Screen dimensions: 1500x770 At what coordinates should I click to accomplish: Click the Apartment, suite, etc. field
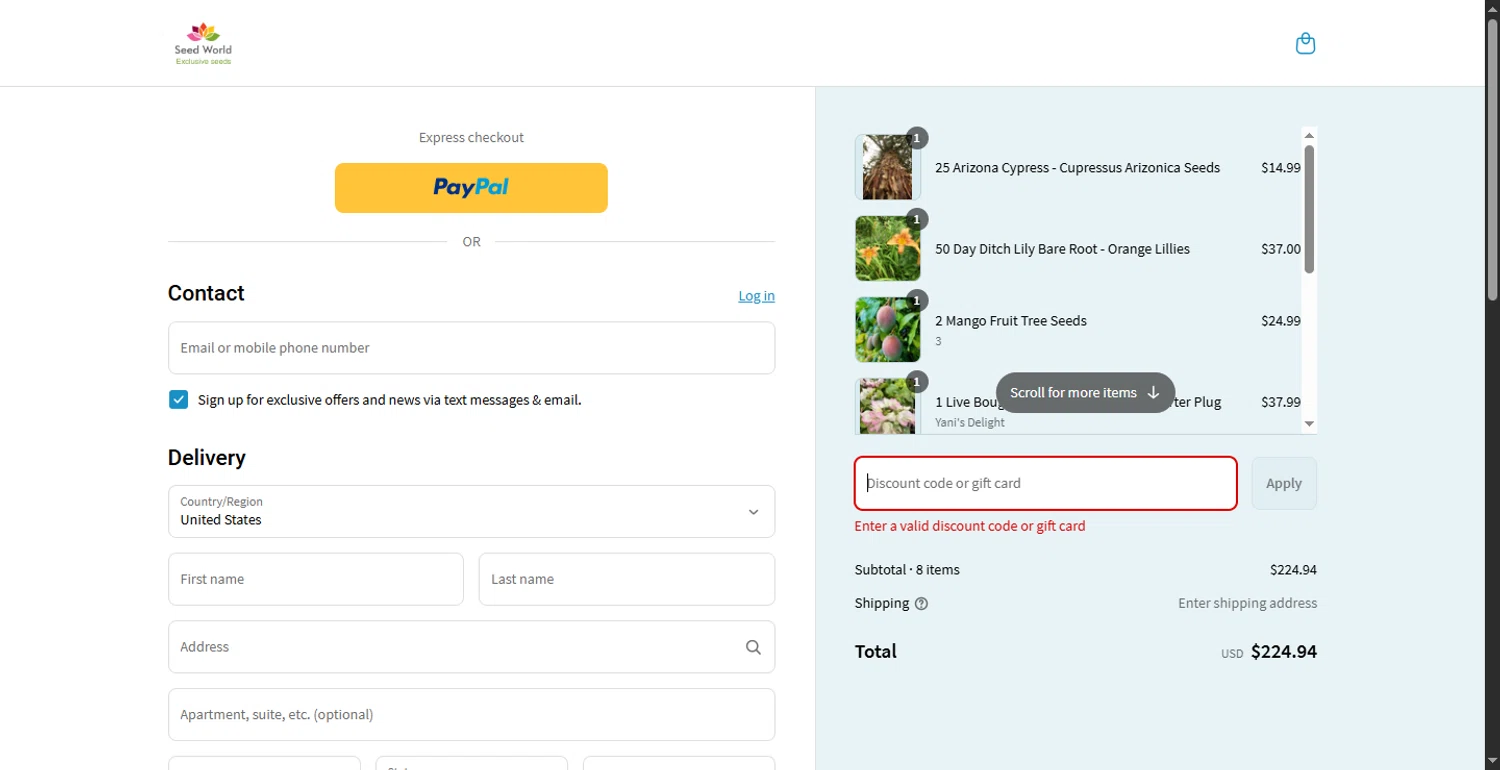(x=471, y=714)
